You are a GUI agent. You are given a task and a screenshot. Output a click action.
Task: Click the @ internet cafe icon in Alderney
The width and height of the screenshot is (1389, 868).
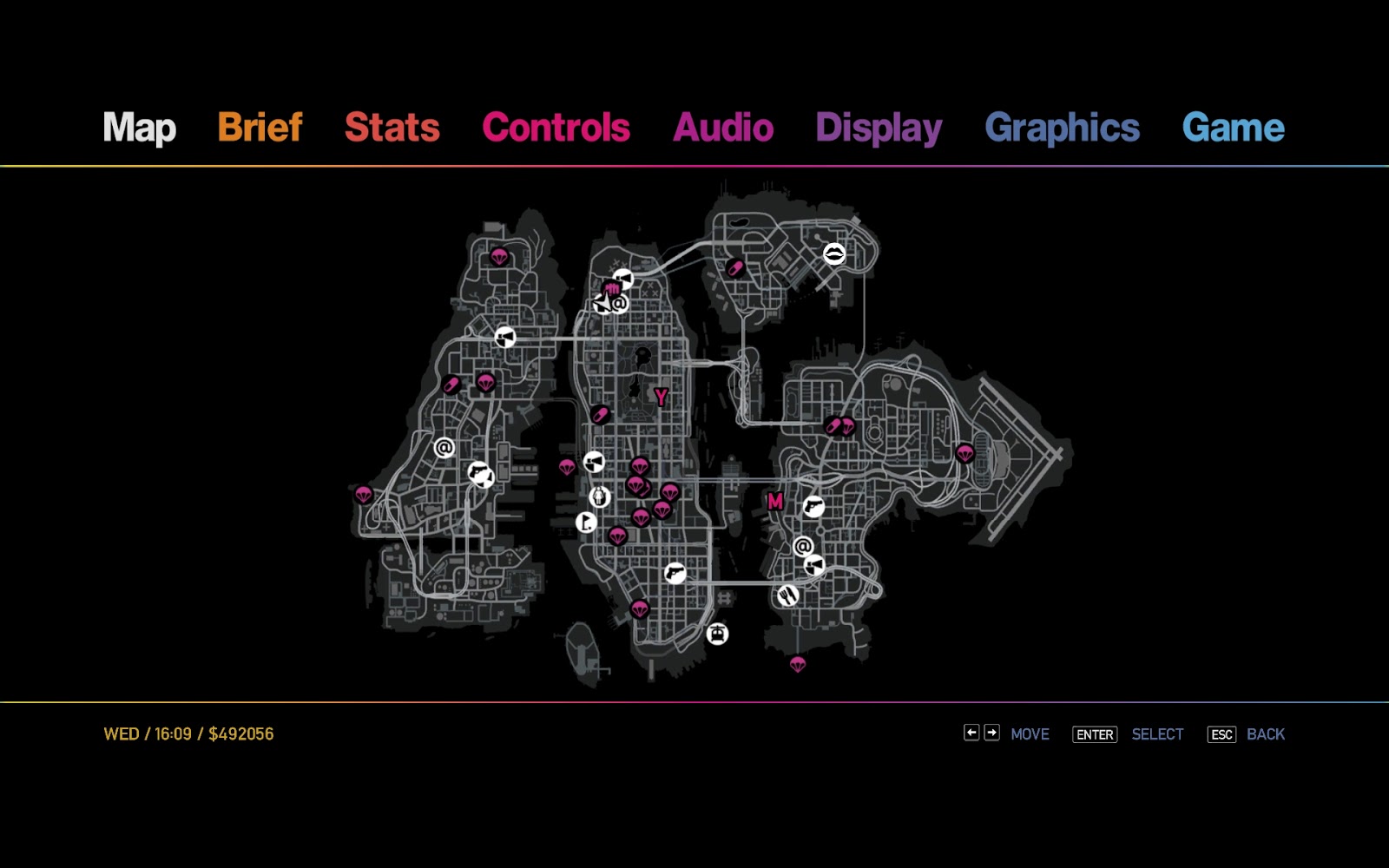[x=444, y=448]
